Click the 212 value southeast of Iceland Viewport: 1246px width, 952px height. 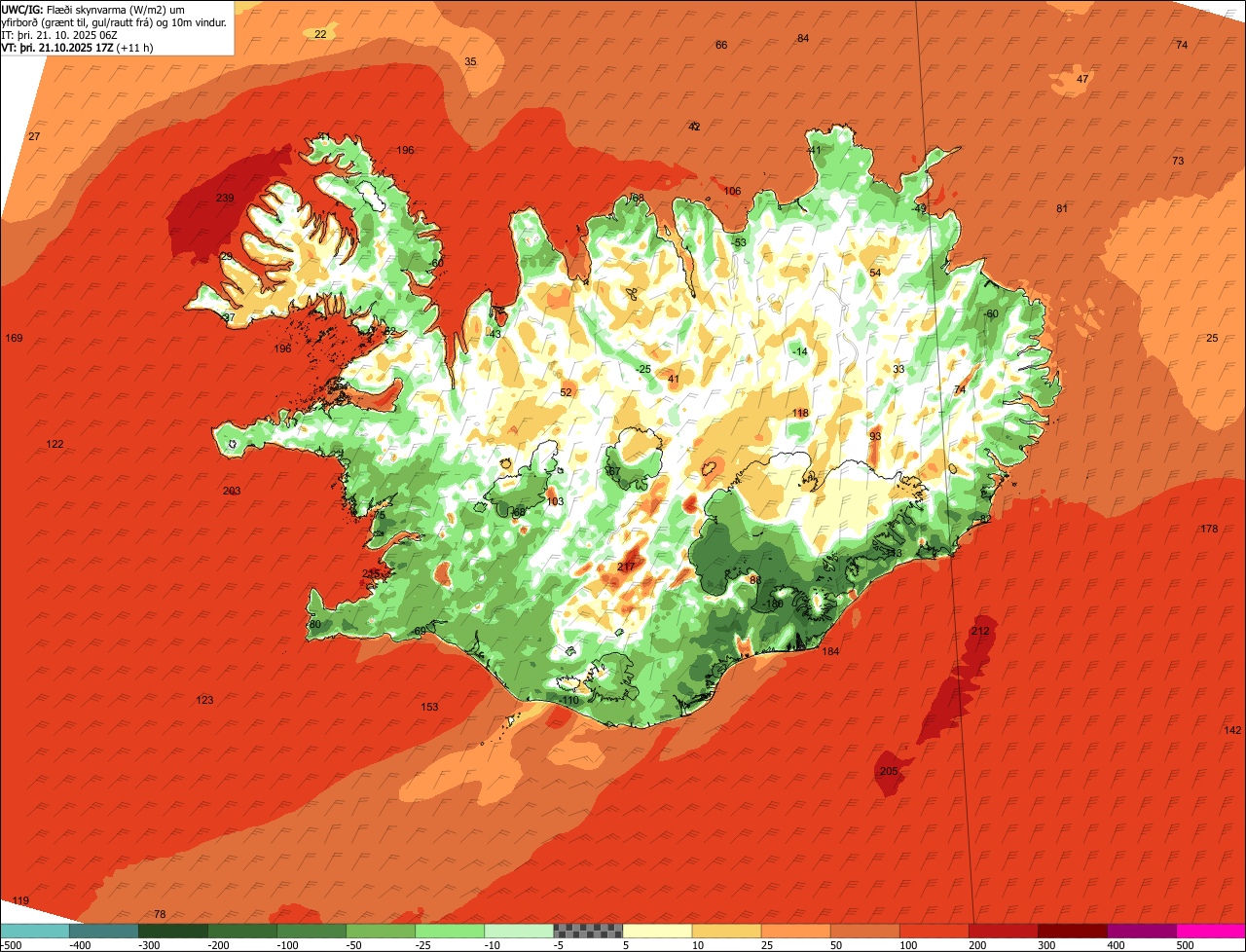(x=980, y=631)
